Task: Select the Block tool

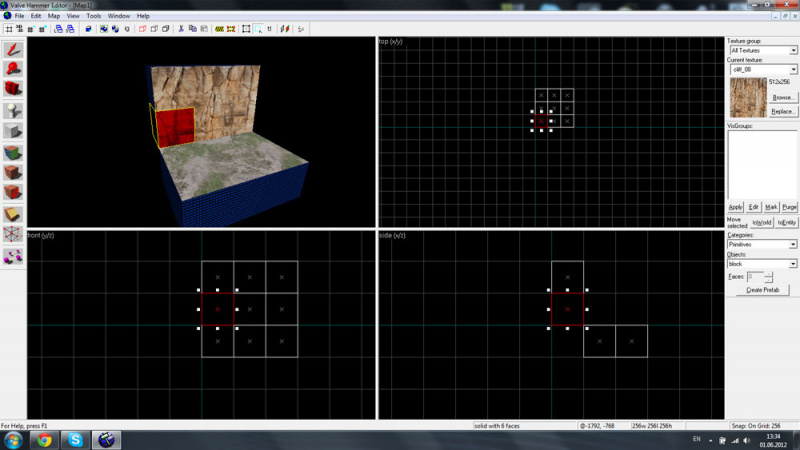Action: pyautogui.click(x=13, y=131)
